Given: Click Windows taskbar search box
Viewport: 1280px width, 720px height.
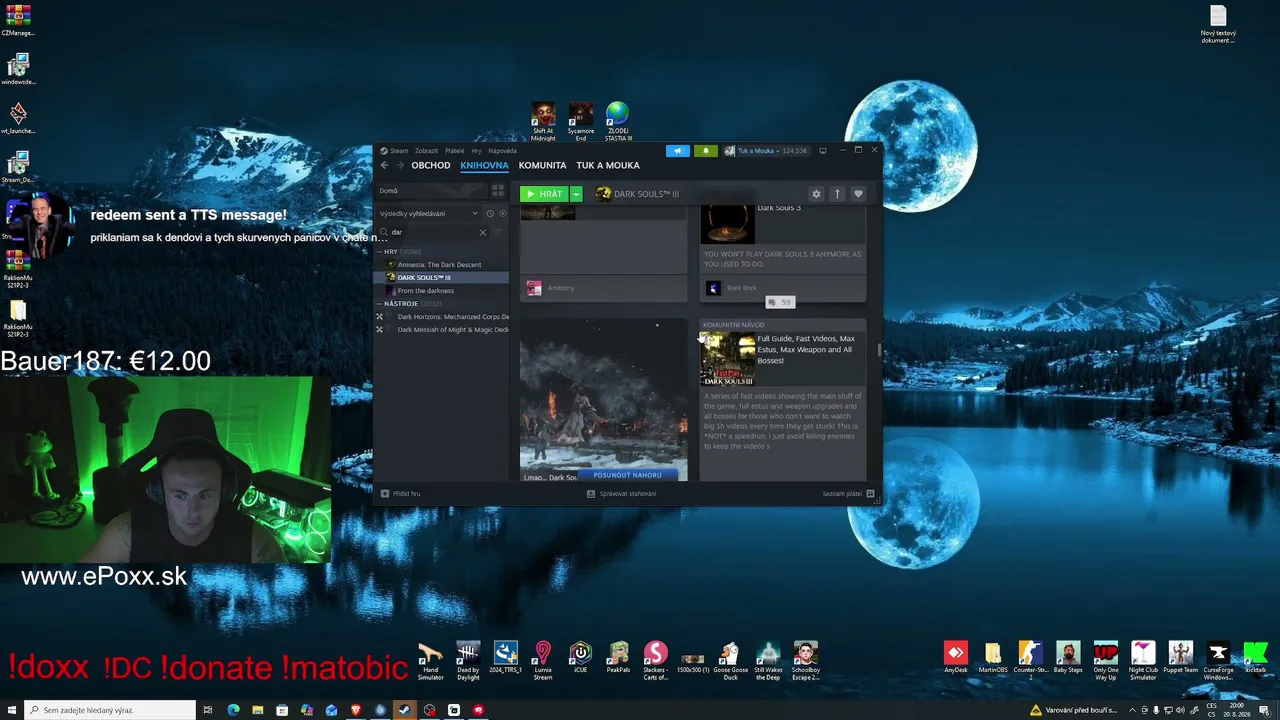Looking at the screenshot, I should pos(108,710).
